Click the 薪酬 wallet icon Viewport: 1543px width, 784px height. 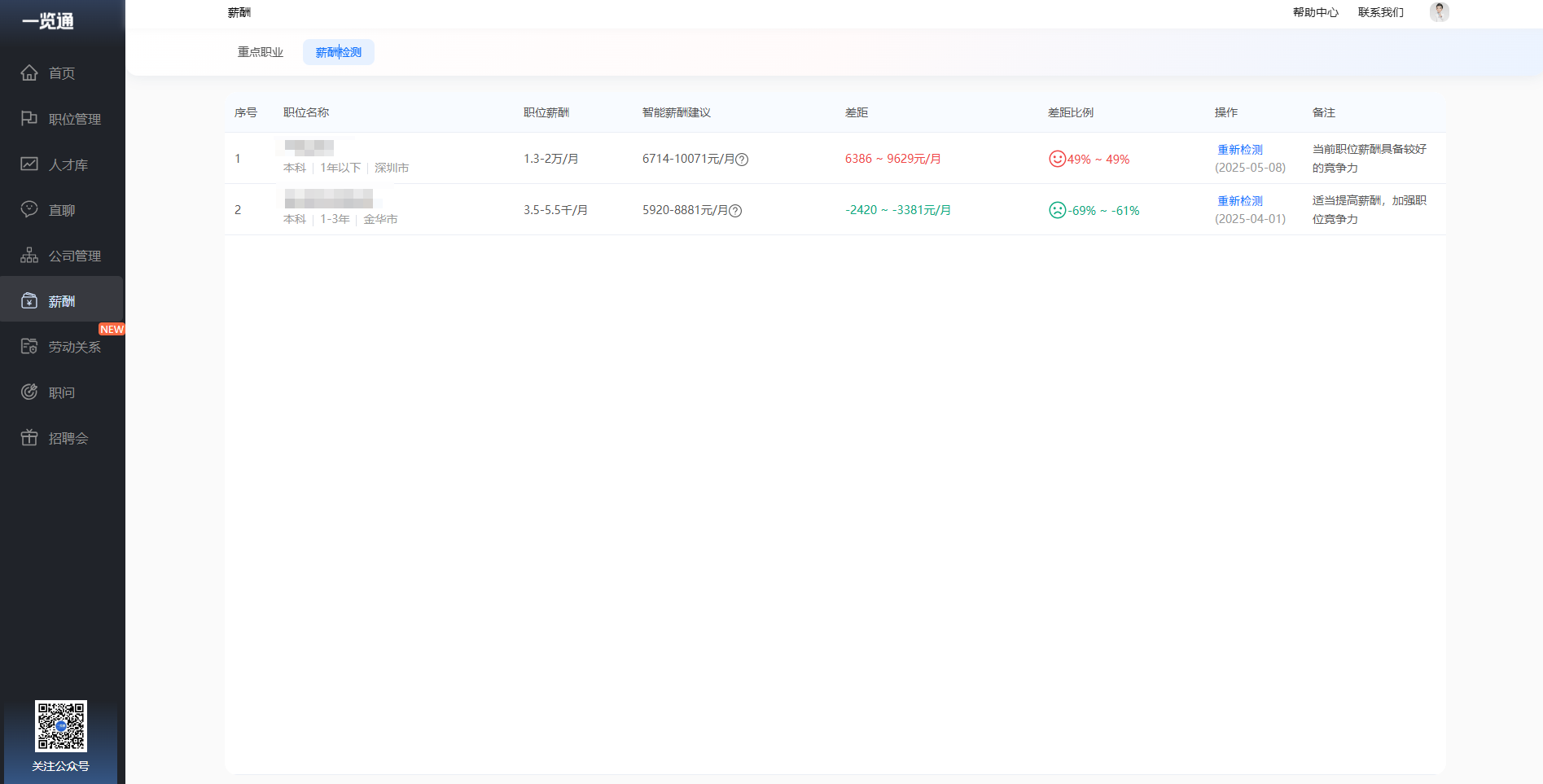point(29,300)
